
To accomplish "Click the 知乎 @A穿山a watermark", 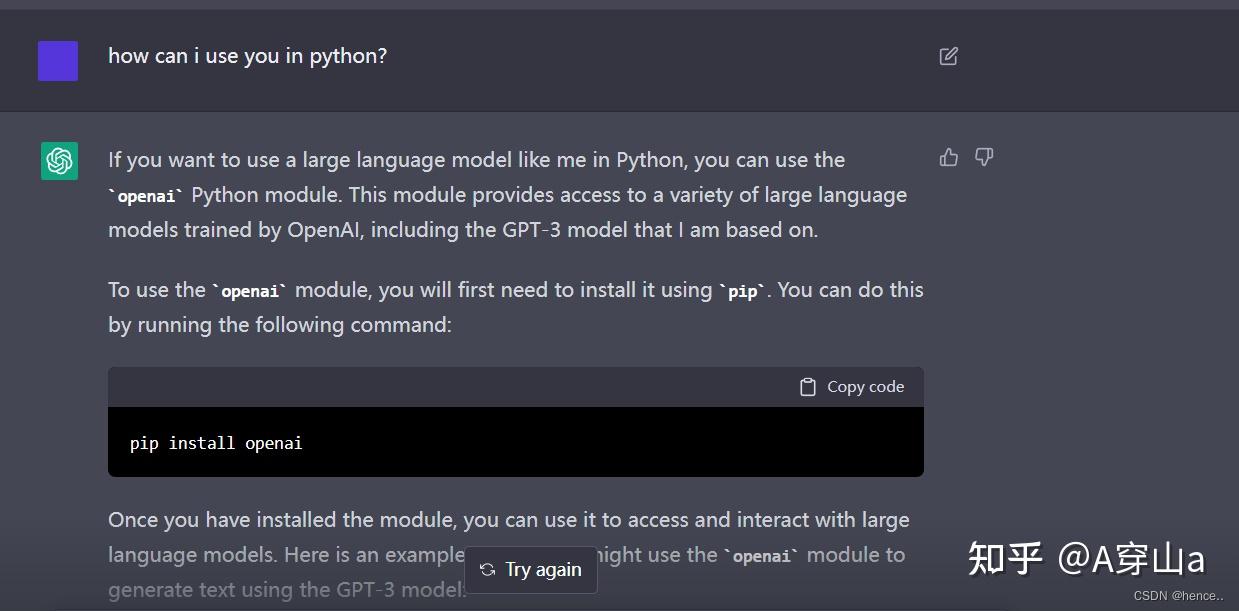I will 1087,558.
